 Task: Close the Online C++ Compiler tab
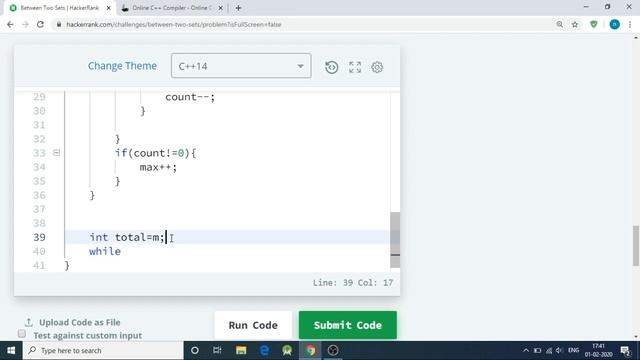point(220,8)
